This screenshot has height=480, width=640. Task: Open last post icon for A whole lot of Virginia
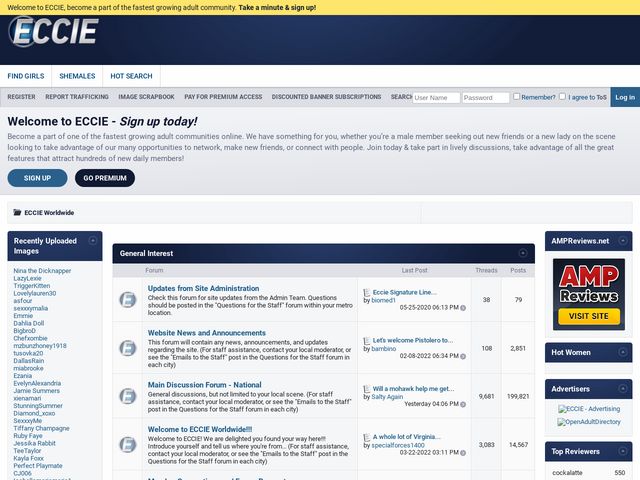click(367, 437)
